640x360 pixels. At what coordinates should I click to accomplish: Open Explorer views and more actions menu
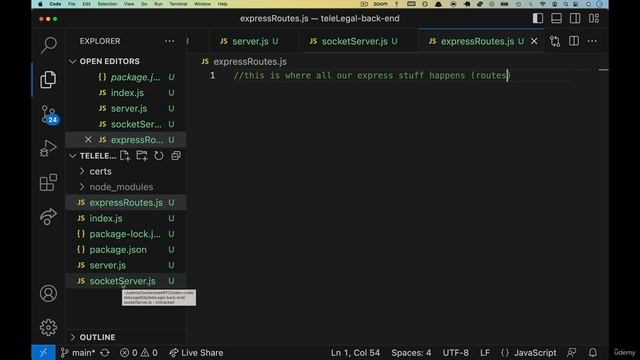click(x=169, y=41)
